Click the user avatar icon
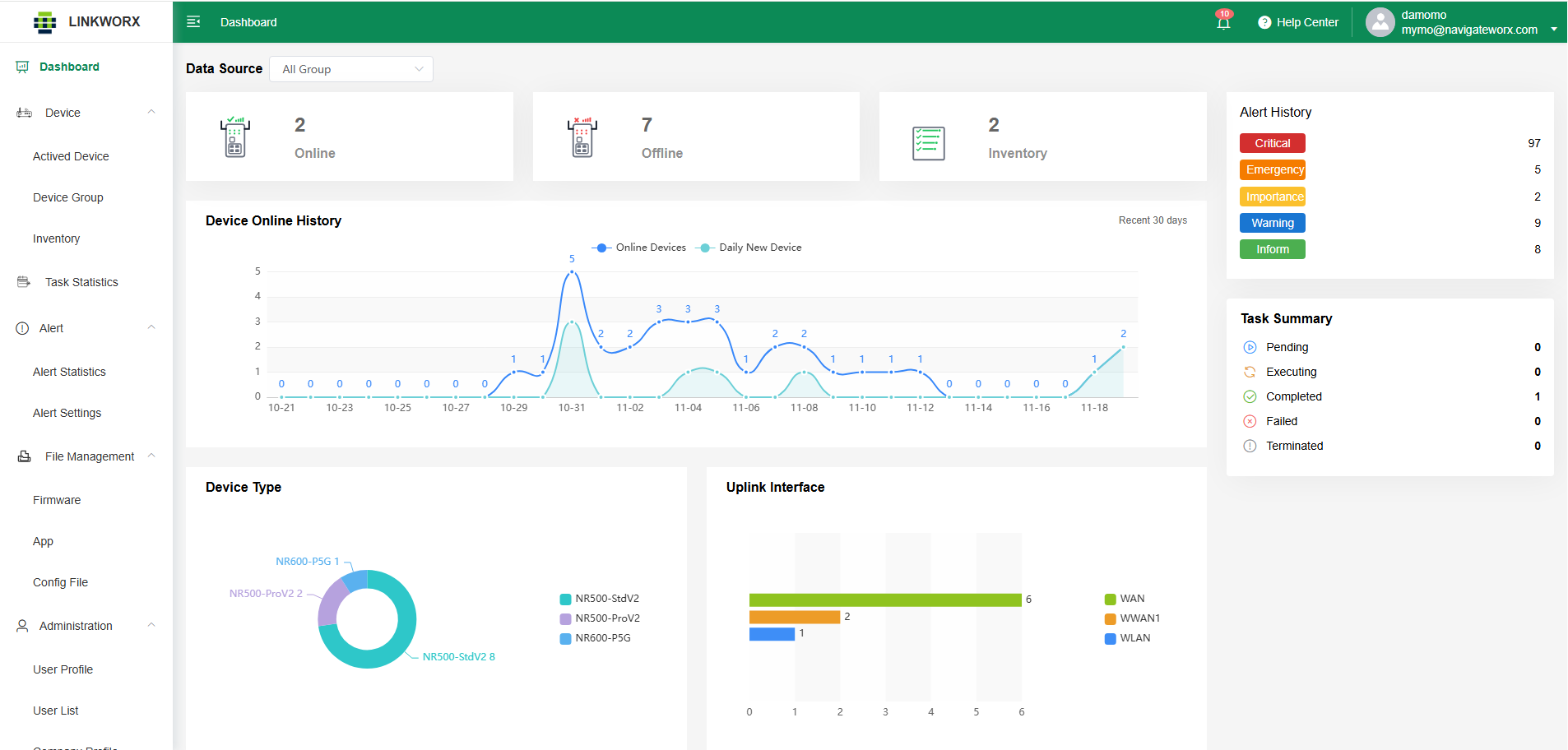The image size is (1568, 750). point(1380,22)
